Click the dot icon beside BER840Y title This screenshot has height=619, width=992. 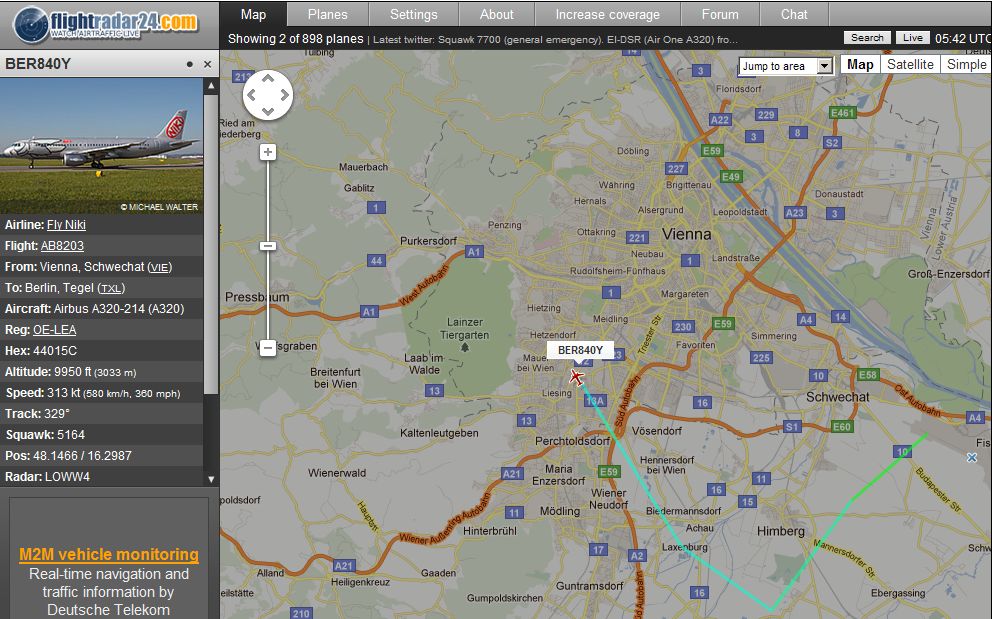190,64
